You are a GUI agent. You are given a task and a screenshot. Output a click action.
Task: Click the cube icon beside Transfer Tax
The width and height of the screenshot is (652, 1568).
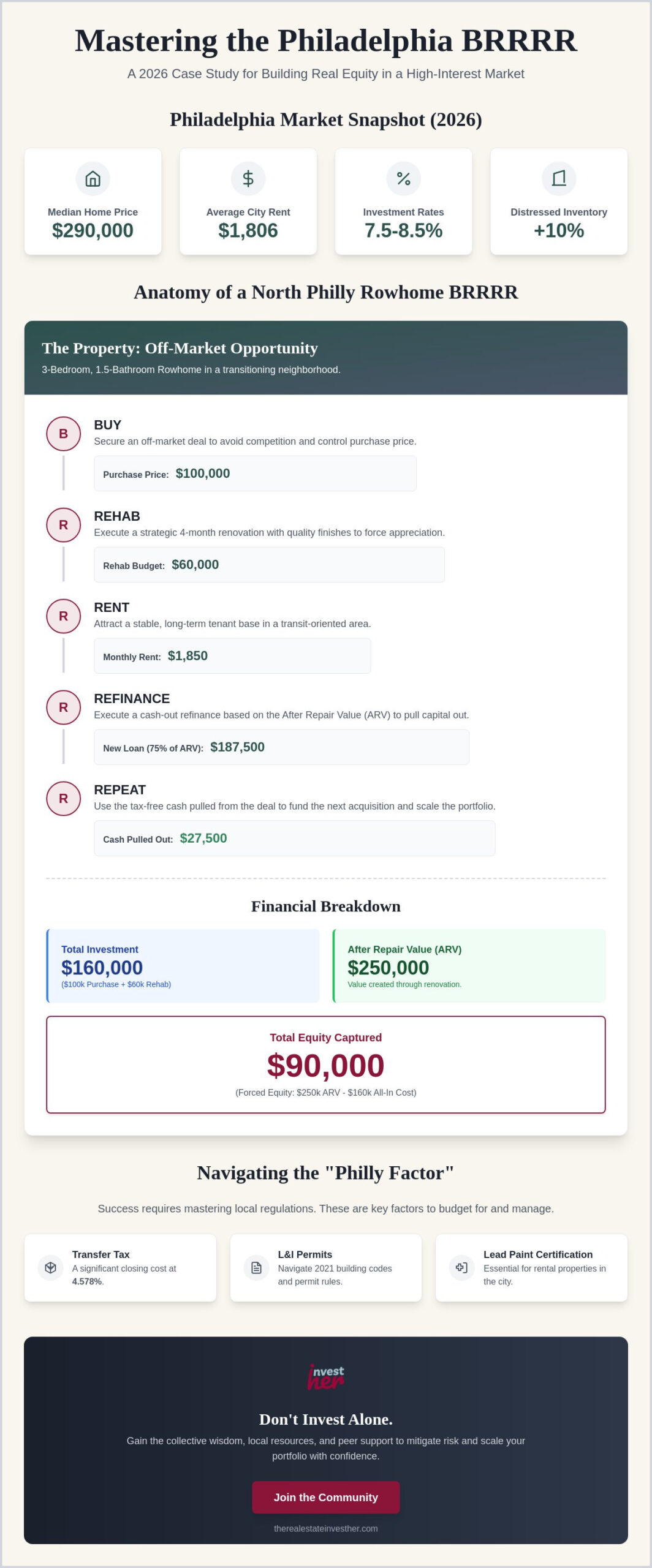[51, 1268]
